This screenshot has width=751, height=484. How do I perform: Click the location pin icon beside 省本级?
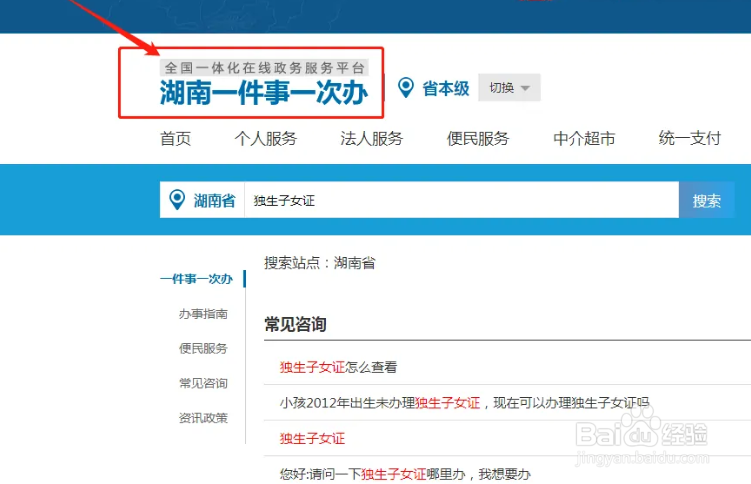point(406,88)
